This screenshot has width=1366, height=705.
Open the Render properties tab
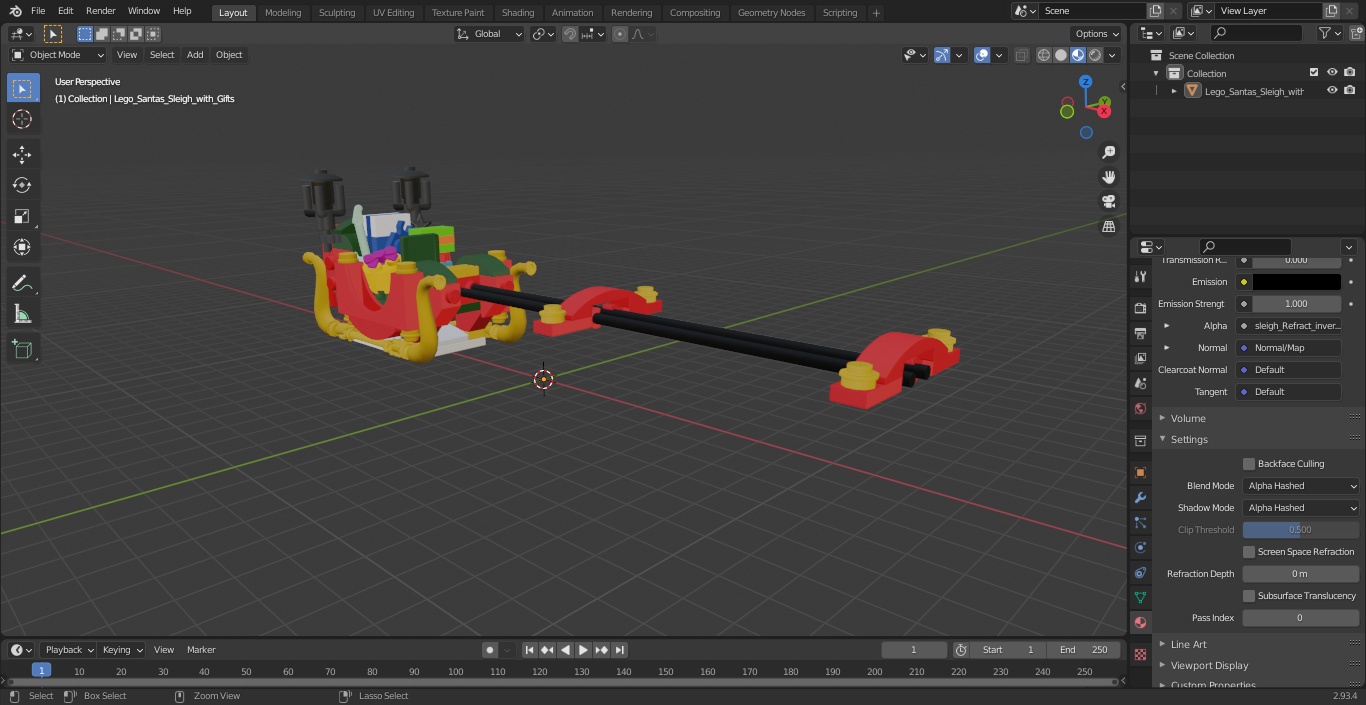coord(1140,308)
